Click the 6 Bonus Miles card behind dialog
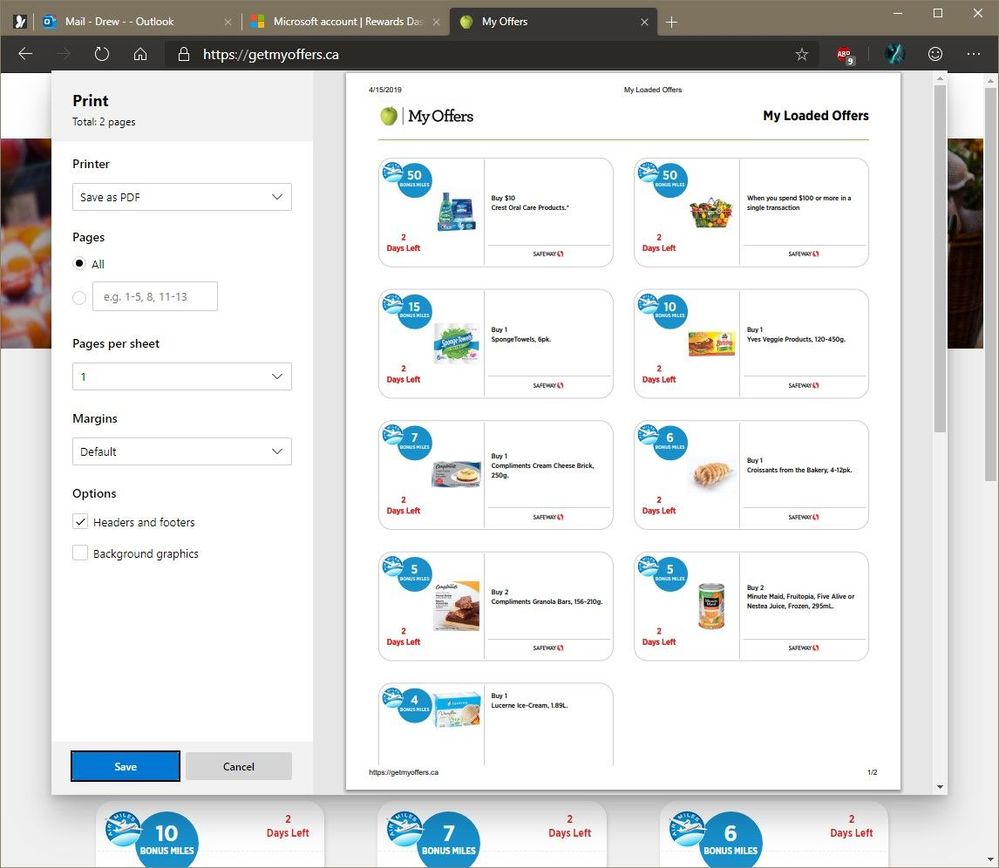This screenshot has height=868, width=999. [x=773, y=835]
